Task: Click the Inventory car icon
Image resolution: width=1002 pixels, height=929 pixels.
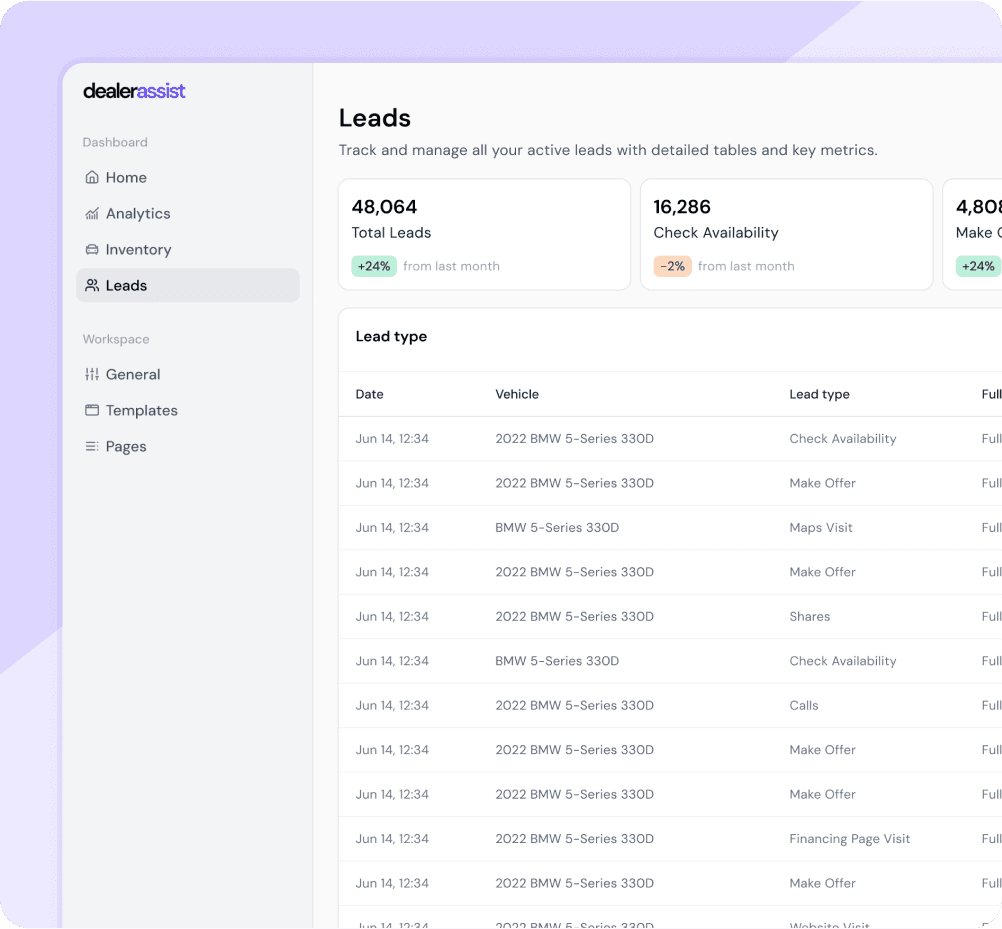Action: [91, 249]
